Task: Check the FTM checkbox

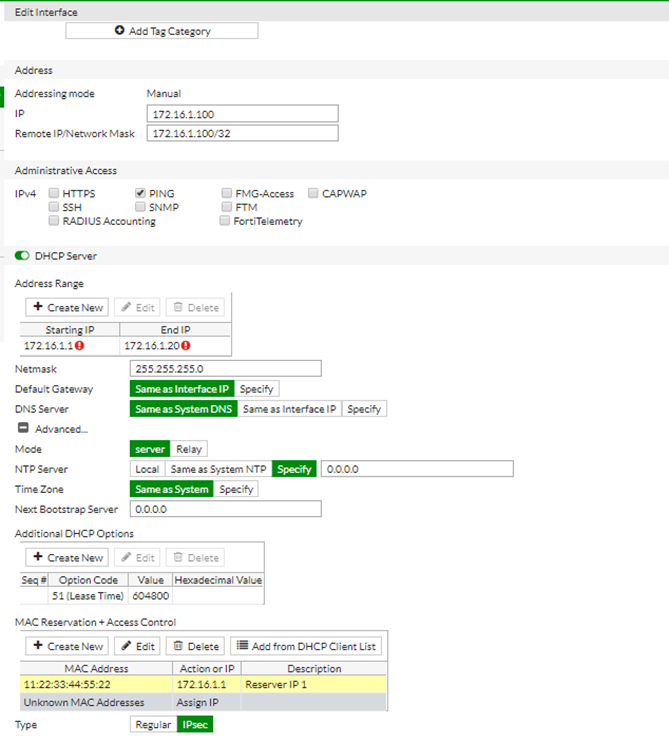Action: (x=227, y=207)
